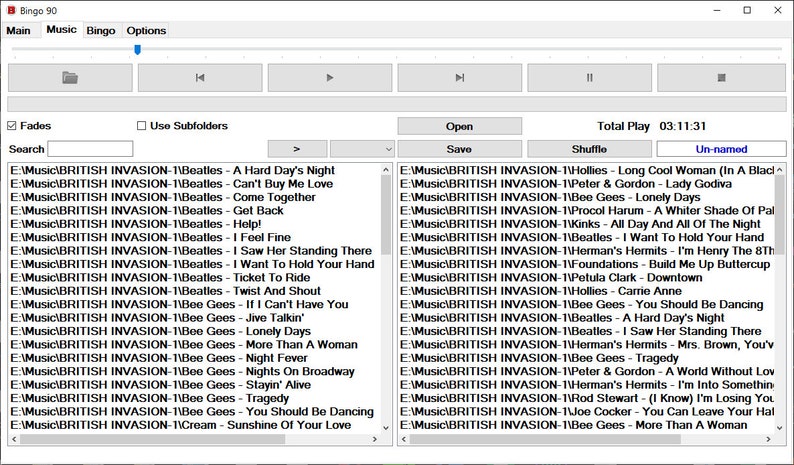Click the > add-to-playlist button

[297, 149]
